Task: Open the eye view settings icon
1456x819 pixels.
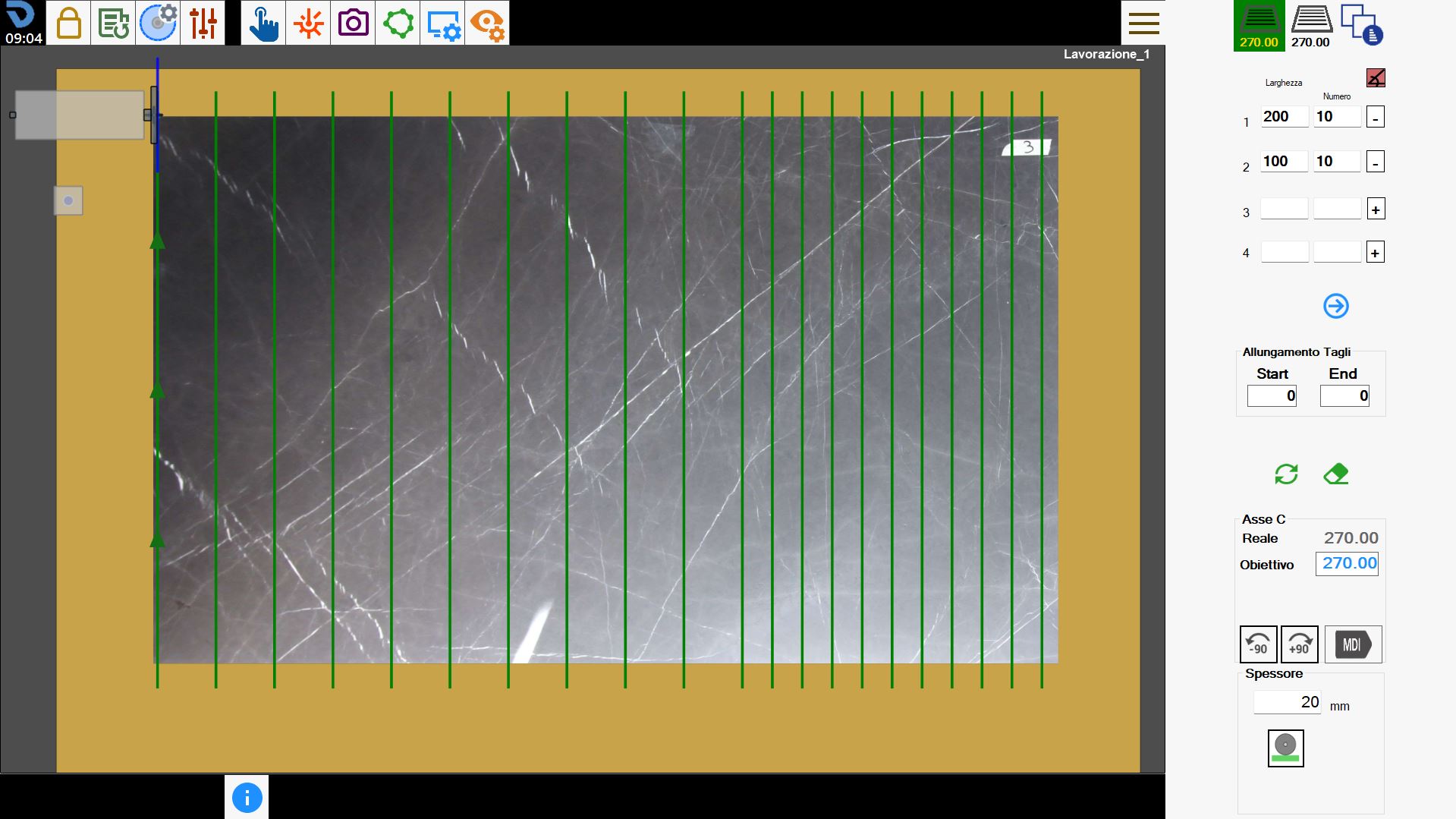Action: click(487, 23)
